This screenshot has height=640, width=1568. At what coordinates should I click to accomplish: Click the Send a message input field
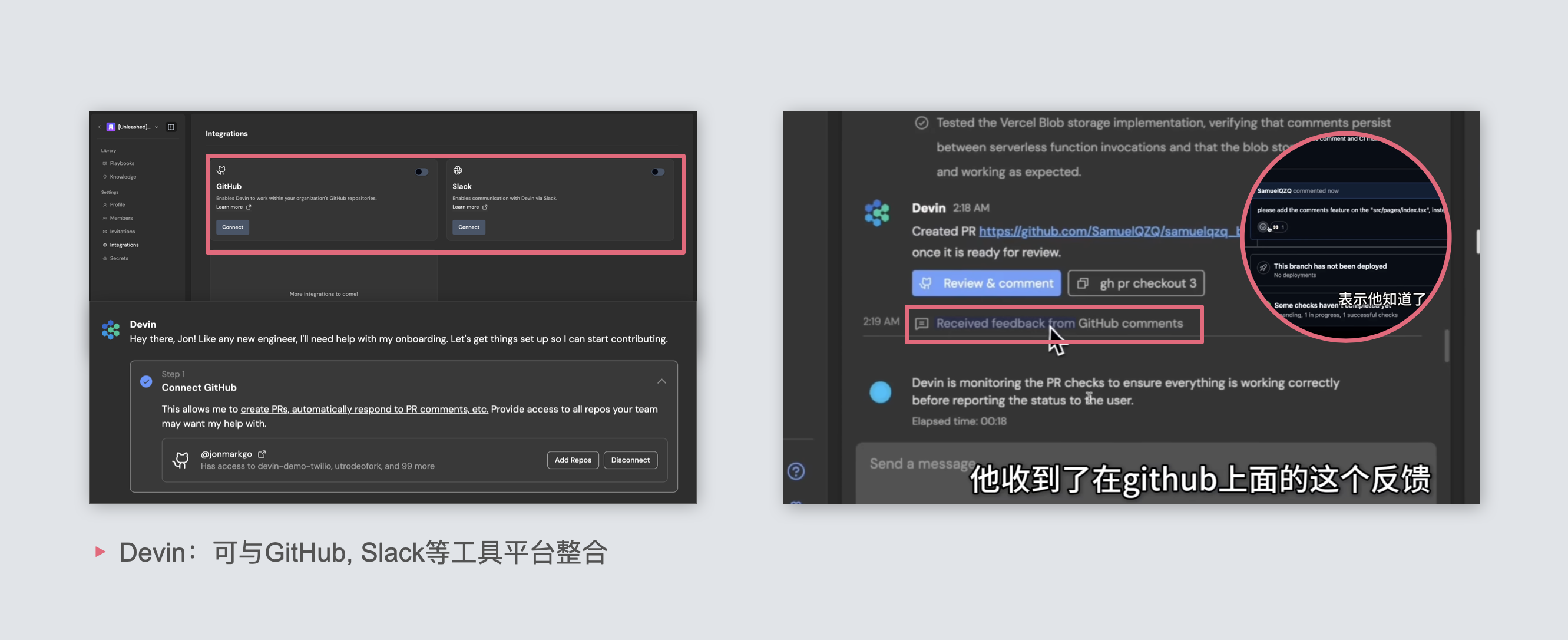(x=1146, y=473)
